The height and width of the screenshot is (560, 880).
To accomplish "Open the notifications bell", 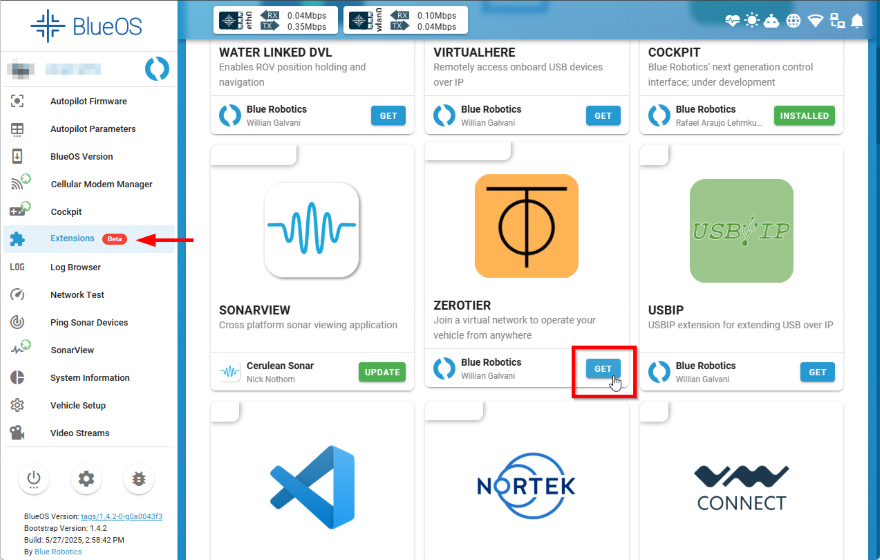I will [858, 21].
